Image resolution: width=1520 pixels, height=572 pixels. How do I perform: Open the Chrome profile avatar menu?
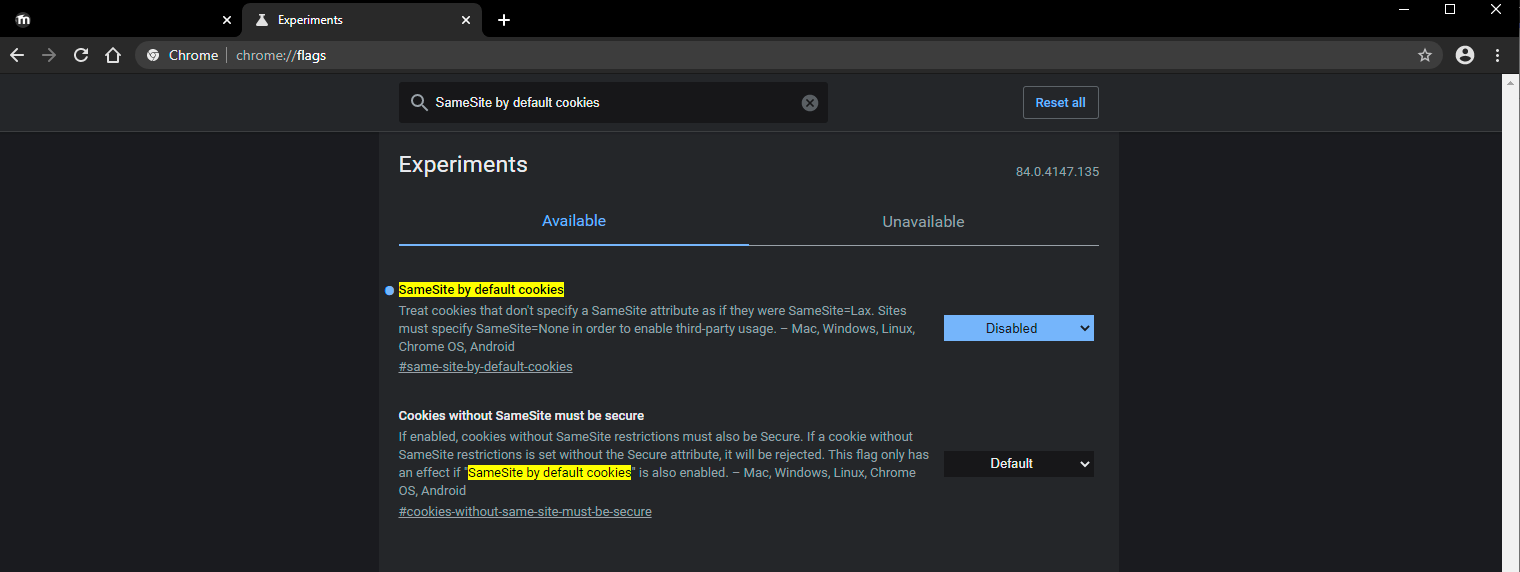click(1465, 55)
